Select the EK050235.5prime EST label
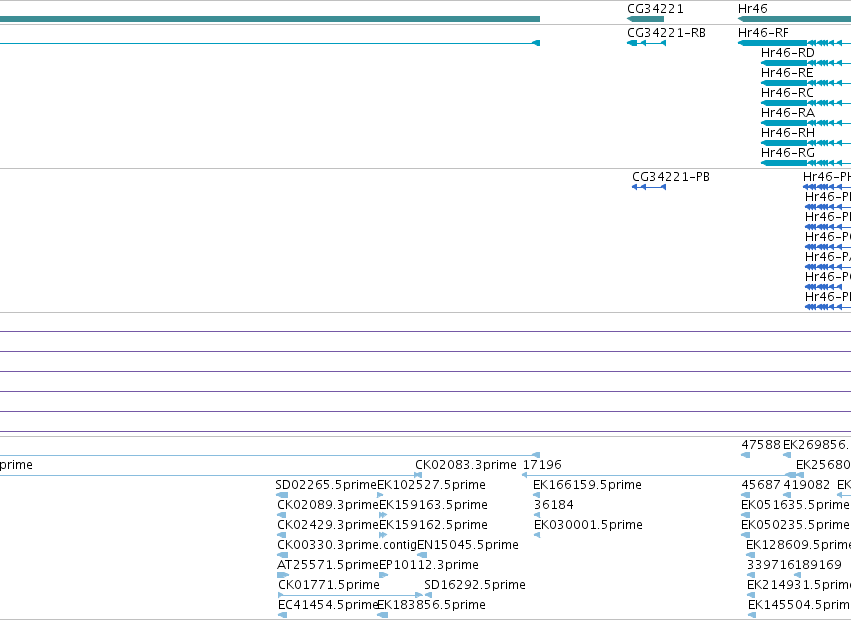The image size is (851, 620). [795, 525]
